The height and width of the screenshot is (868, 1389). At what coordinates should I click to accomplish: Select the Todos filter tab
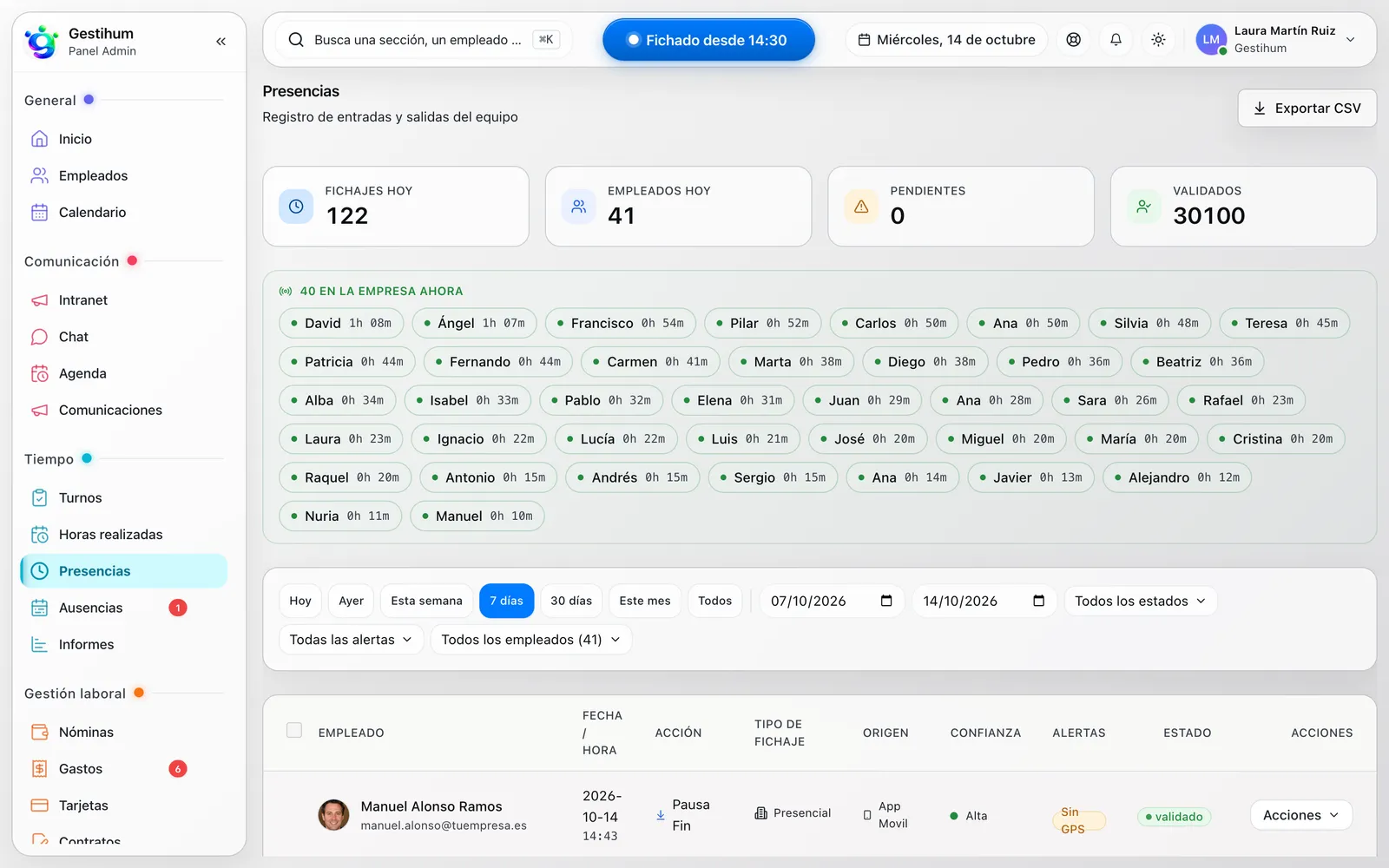click(714, 601)
